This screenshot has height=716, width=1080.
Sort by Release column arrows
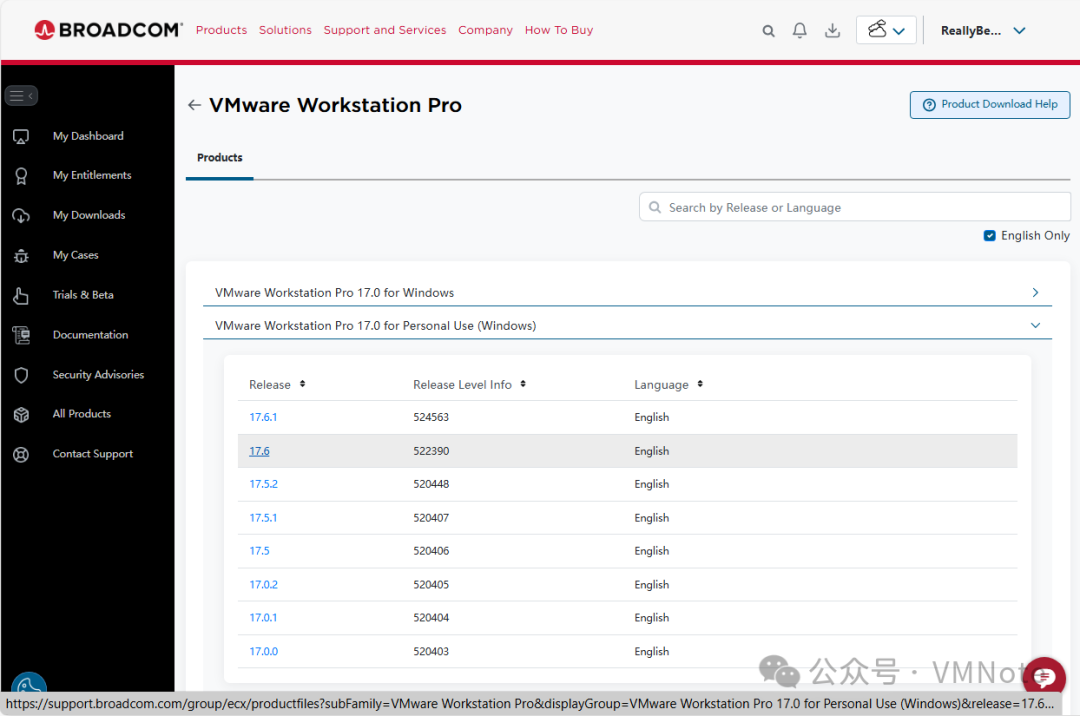point(302,384)
